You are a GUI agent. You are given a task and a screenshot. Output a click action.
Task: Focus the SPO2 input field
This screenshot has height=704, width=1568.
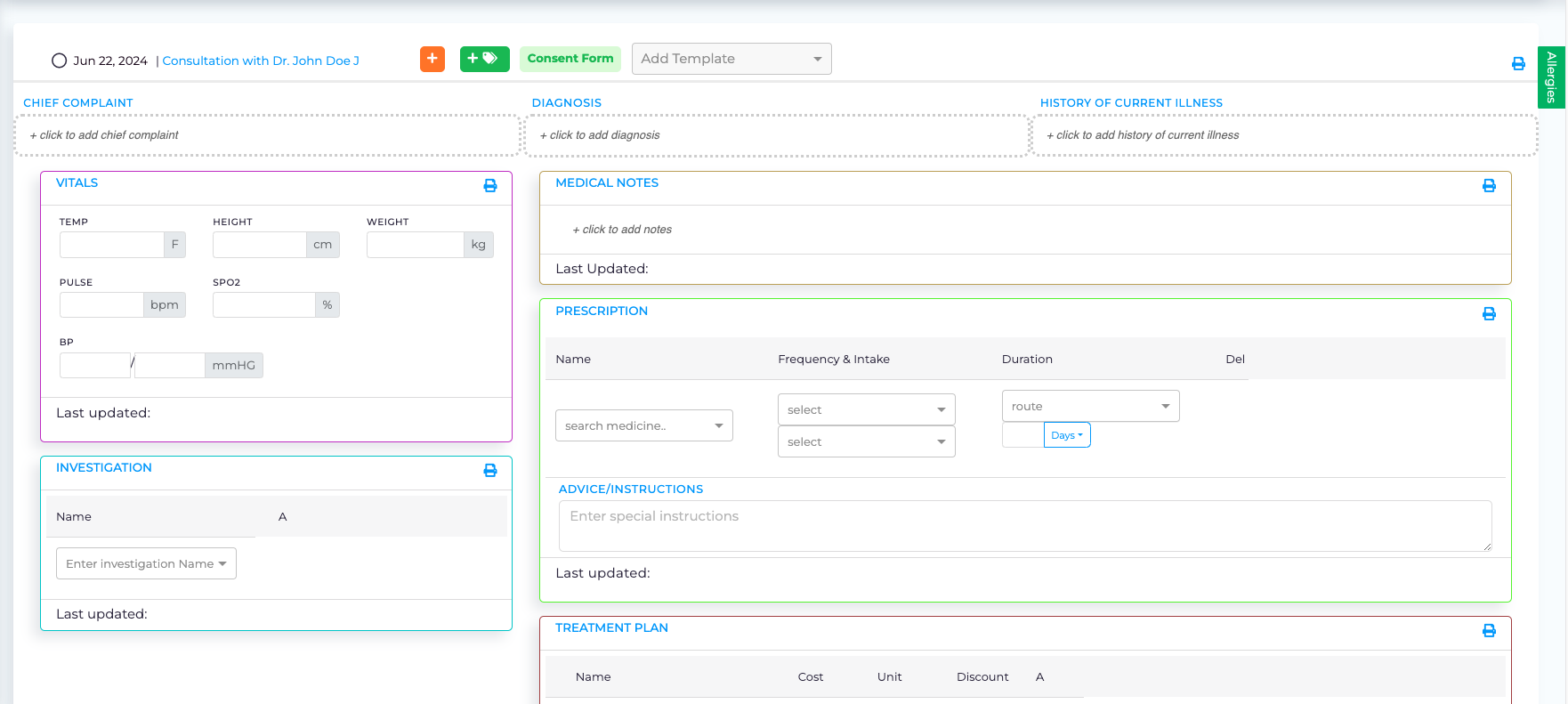click(264, 305)
